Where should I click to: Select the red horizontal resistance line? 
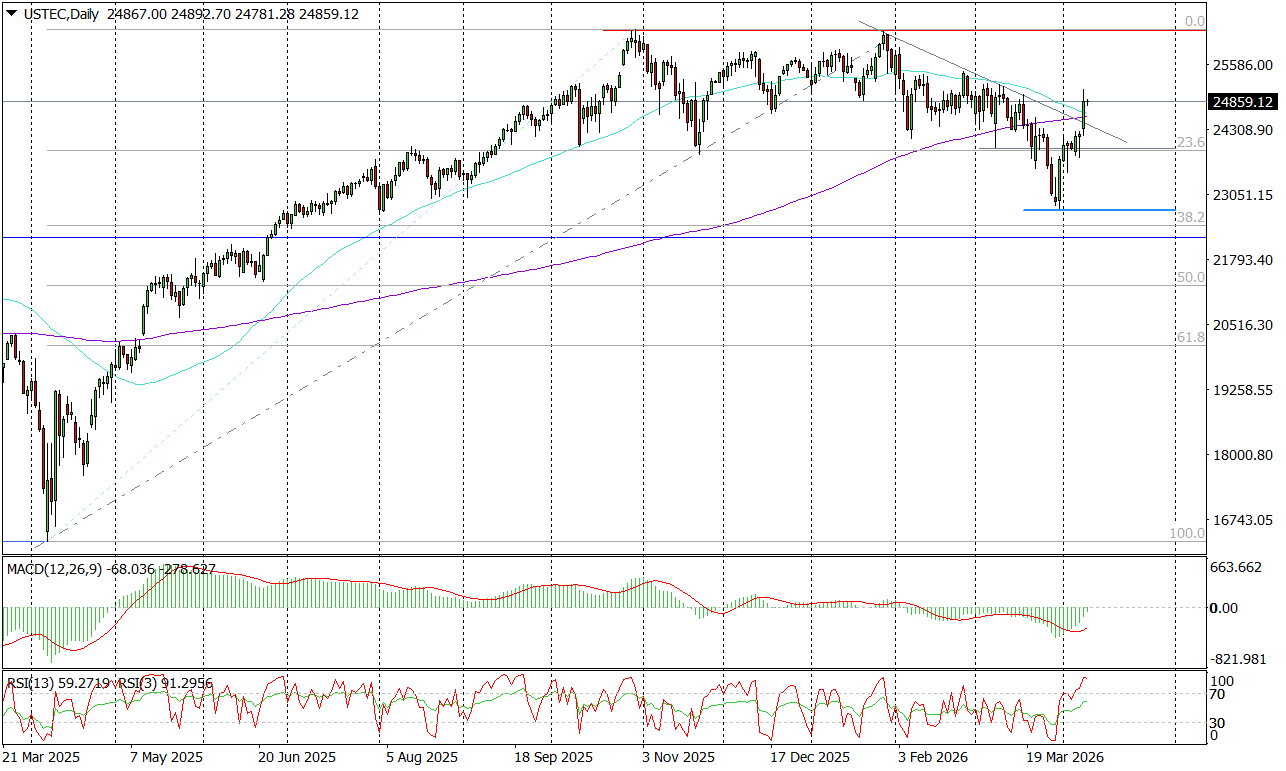click(x=900, y=31)
